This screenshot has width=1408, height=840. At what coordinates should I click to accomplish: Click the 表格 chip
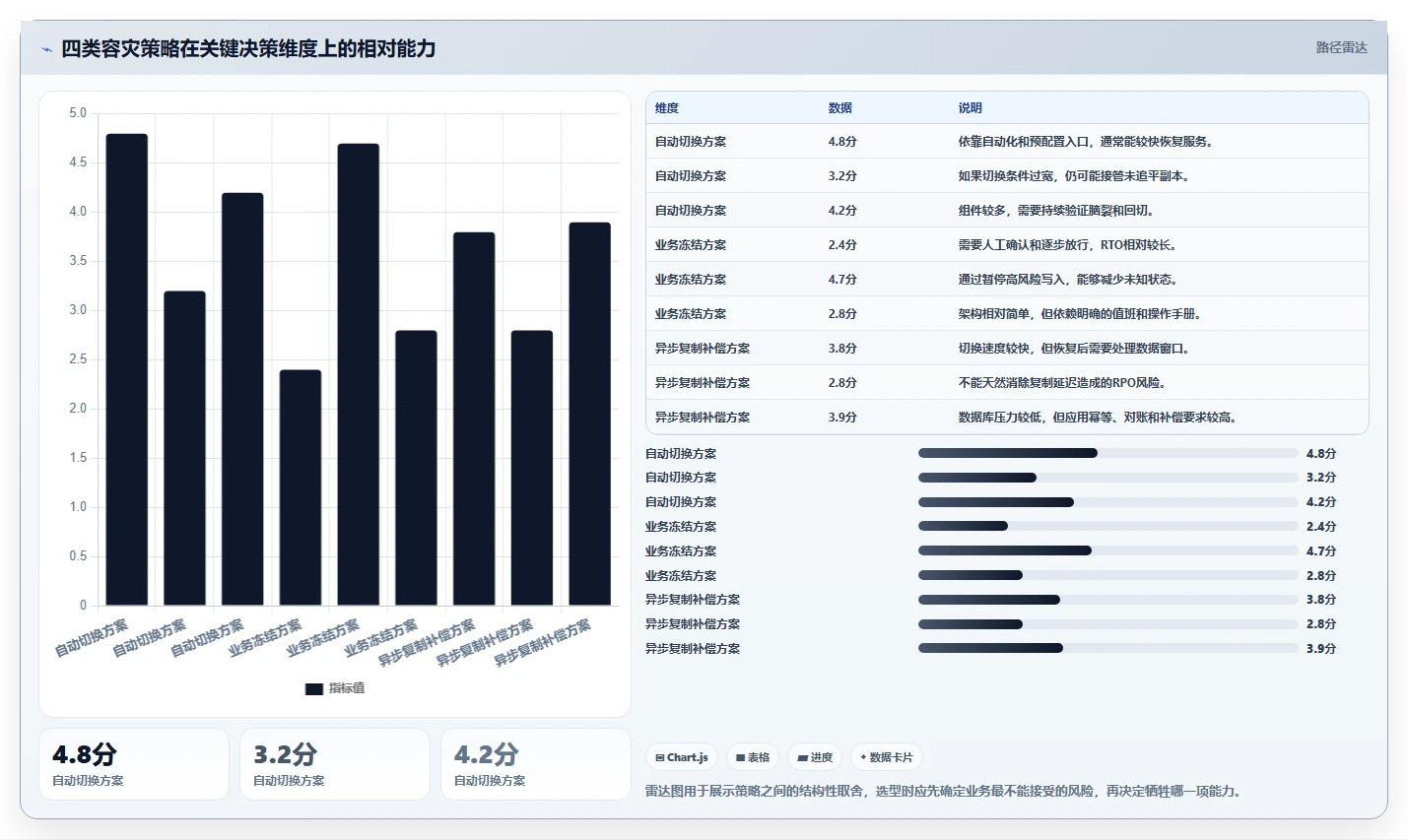(753, 757)
